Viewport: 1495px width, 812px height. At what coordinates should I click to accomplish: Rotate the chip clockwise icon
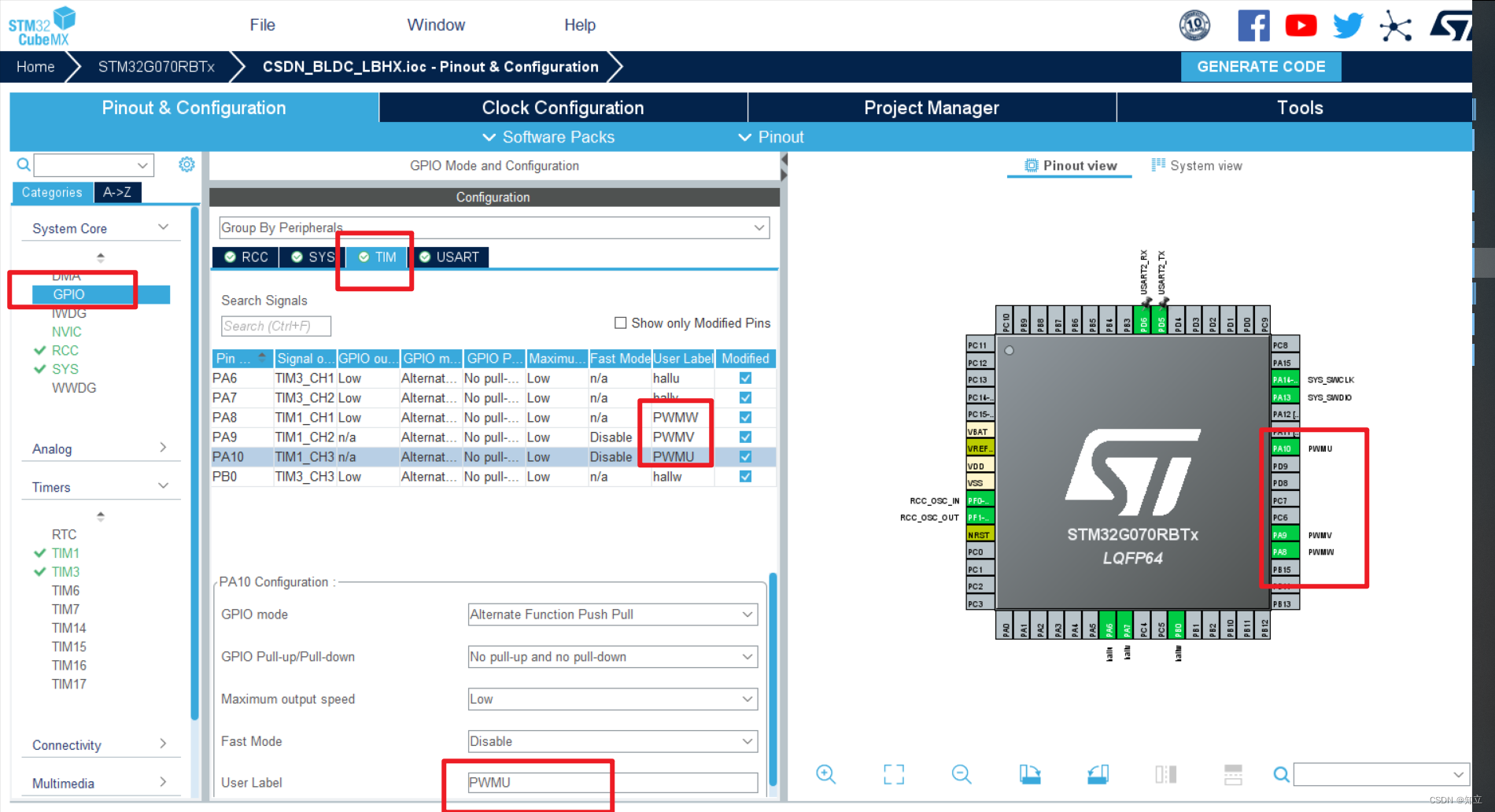click(1030, 774)
